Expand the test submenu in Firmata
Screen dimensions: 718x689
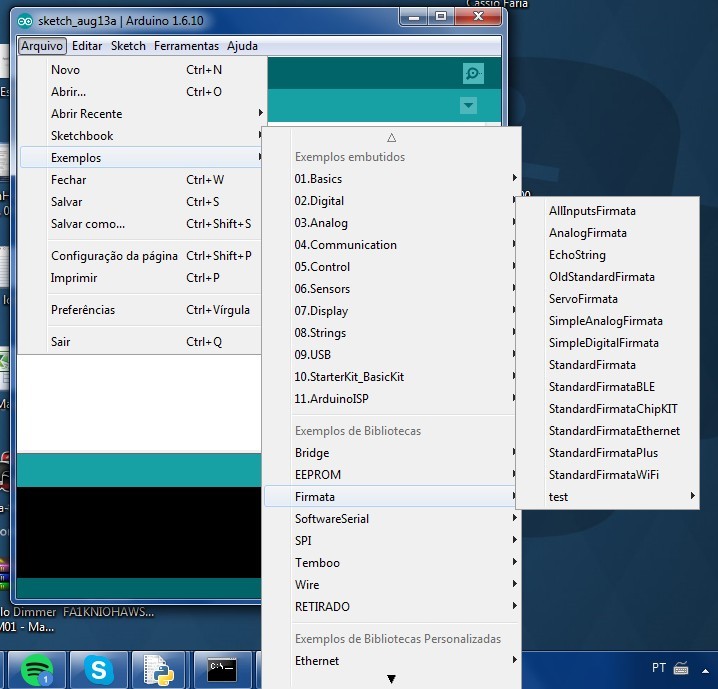click(x=608, y=496)
